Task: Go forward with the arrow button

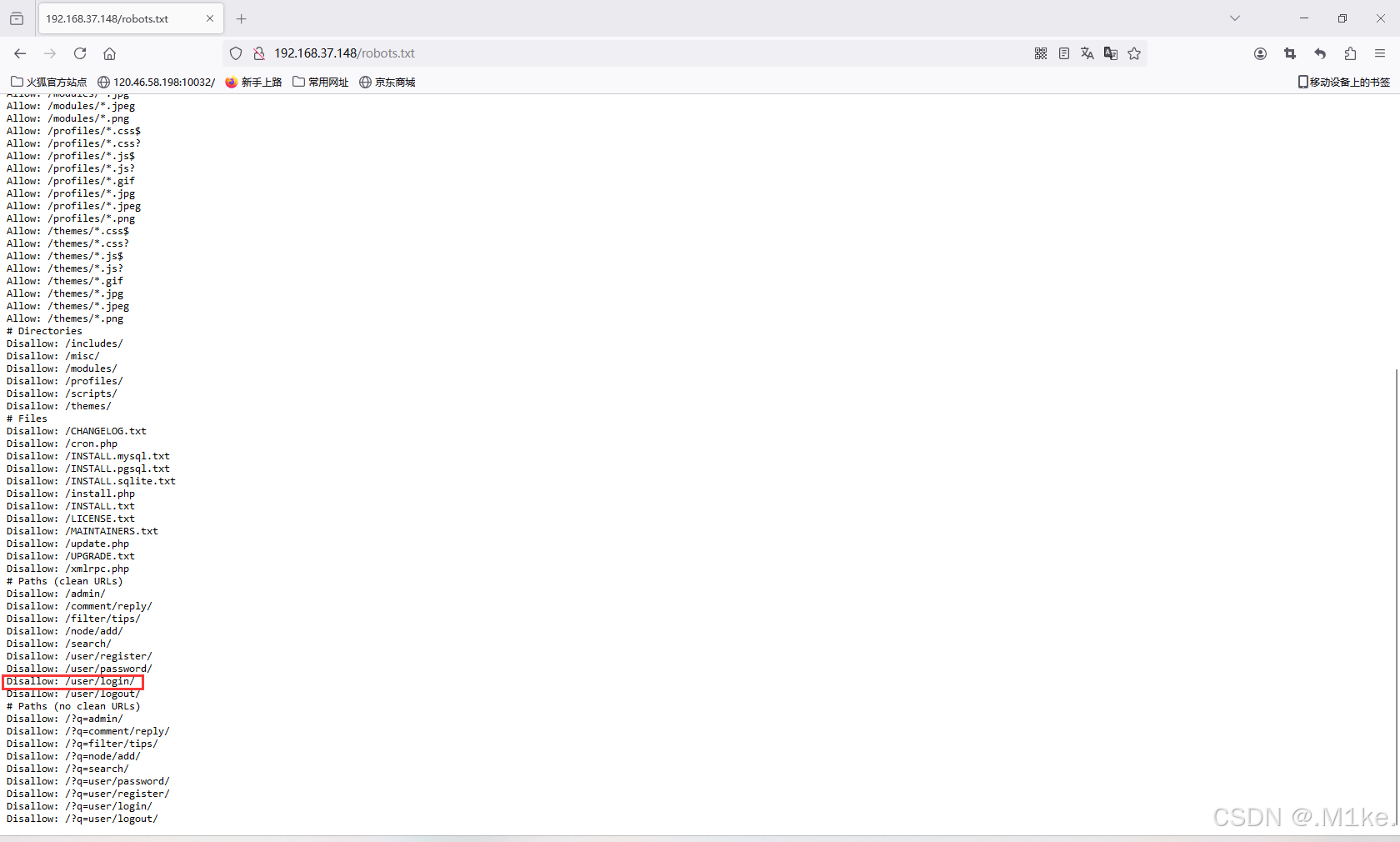Action: 50,53
